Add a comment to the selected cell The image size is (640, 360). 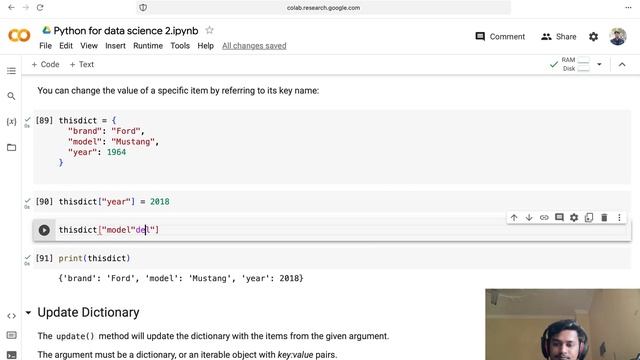[x=559, y=218]
